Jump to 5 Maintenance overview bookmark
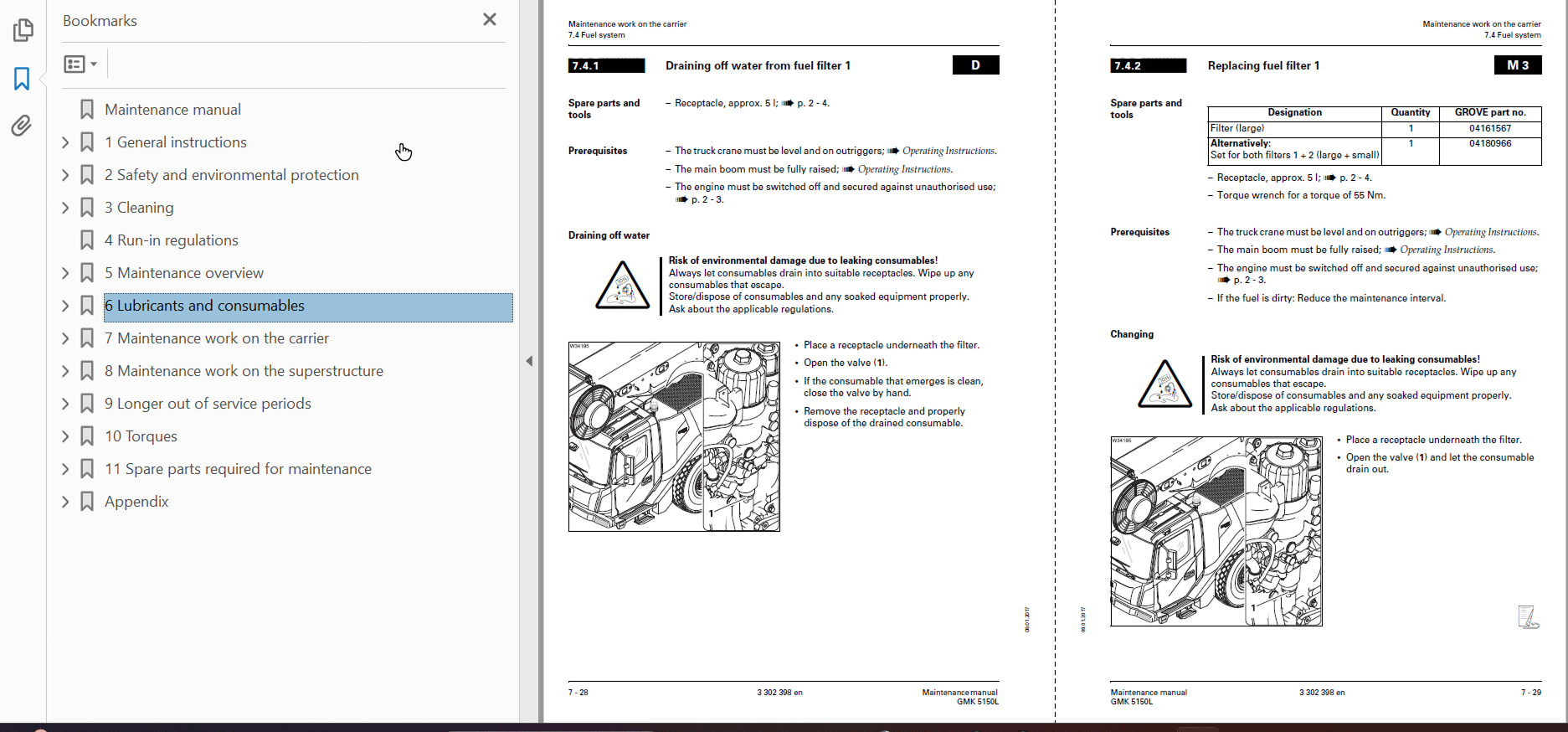Viewport: 1568px width, 732px height. pyautogui.click(x=184, y=273)
